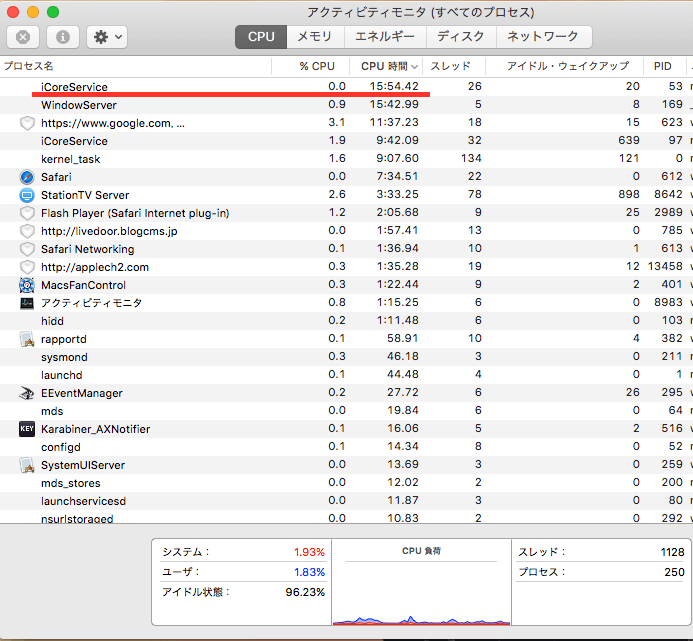Click the shield icon beside https://www.google.com
This screenshot has height=641, width=693.
point(27,123)
